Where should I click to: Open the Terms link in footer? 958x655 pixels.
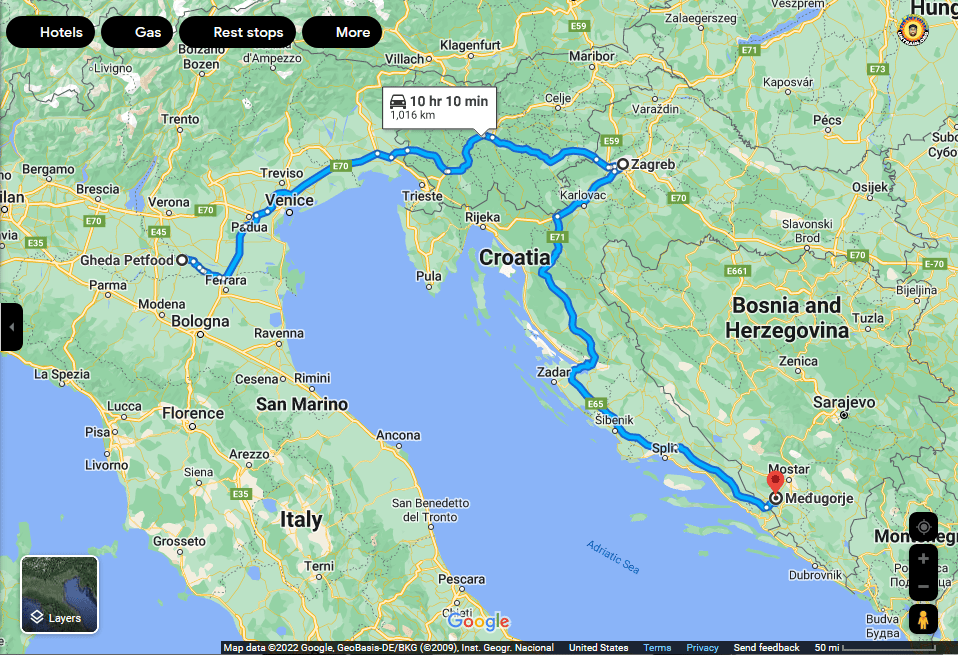[x=657, y=648]
